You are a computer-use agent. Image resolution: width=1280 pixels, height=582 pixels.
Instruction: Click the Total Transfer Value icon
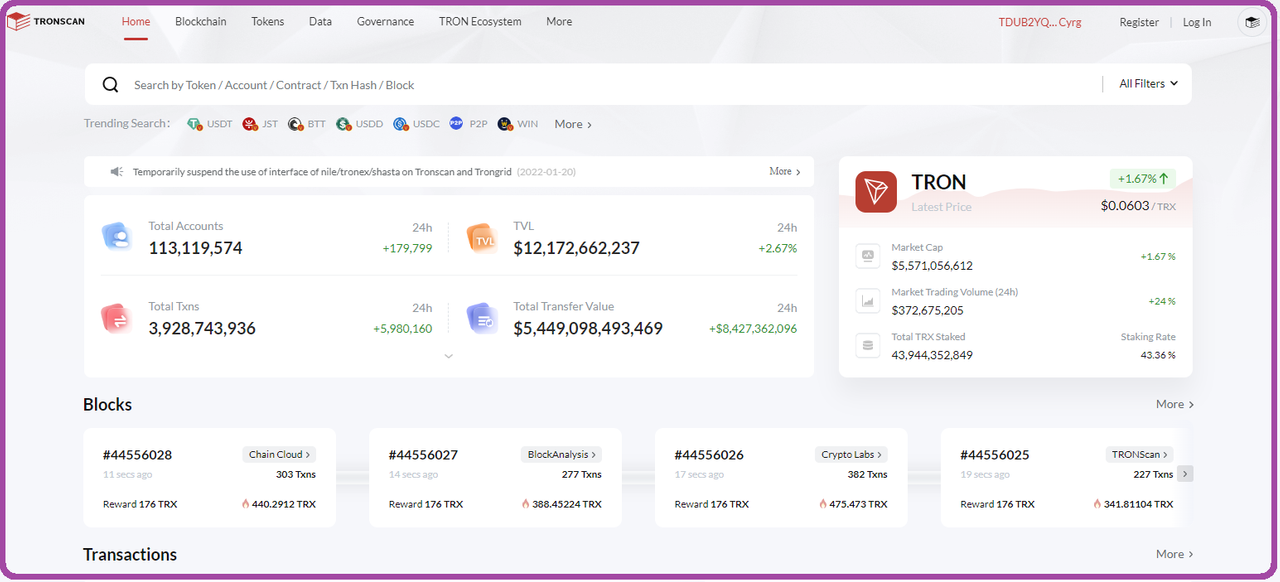pyautogui.click(x=482, y=316)
